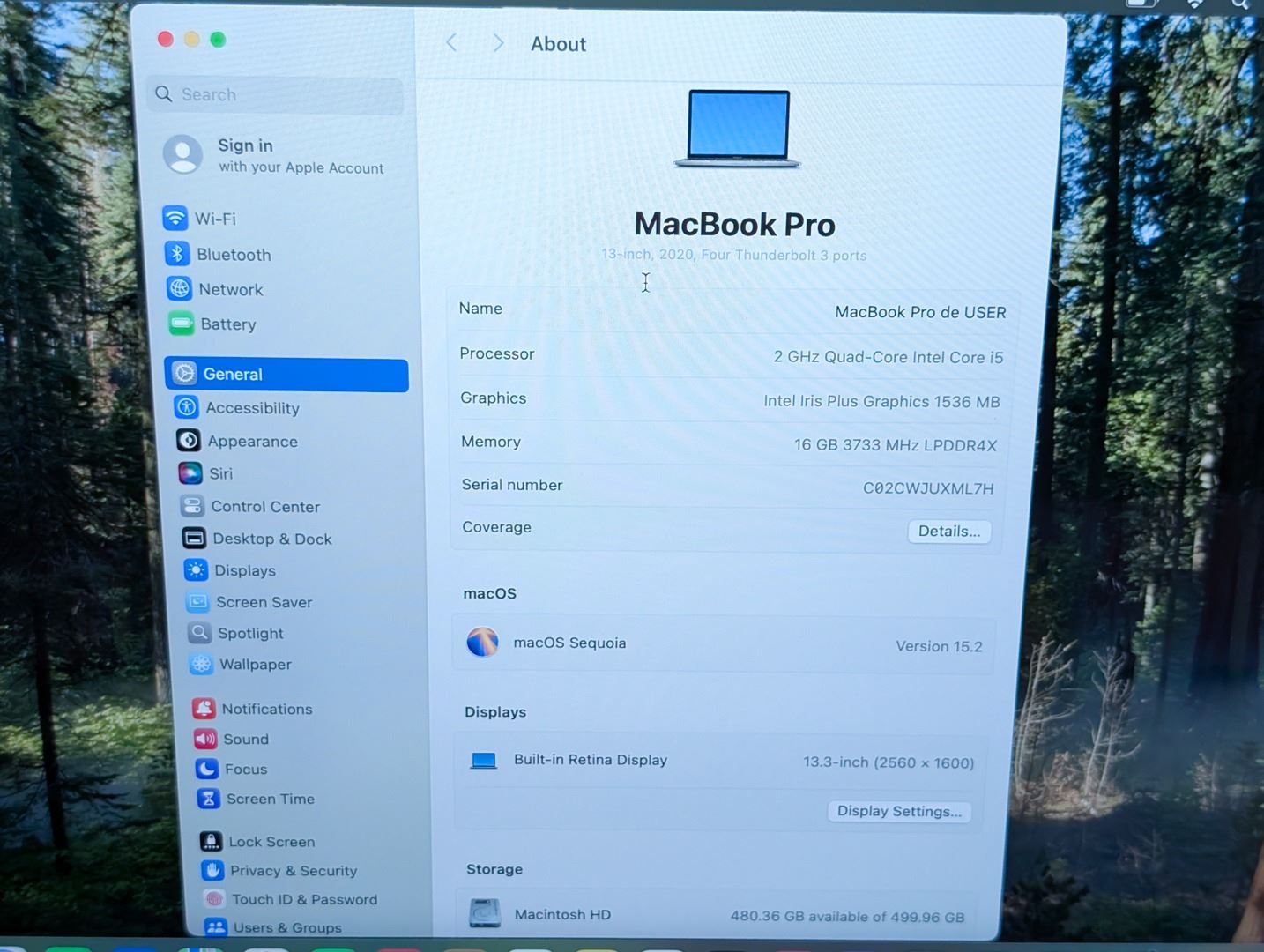Screen dimensions: 1264x952
Task: Open Network settings globe icon
Action: [179, 289]
